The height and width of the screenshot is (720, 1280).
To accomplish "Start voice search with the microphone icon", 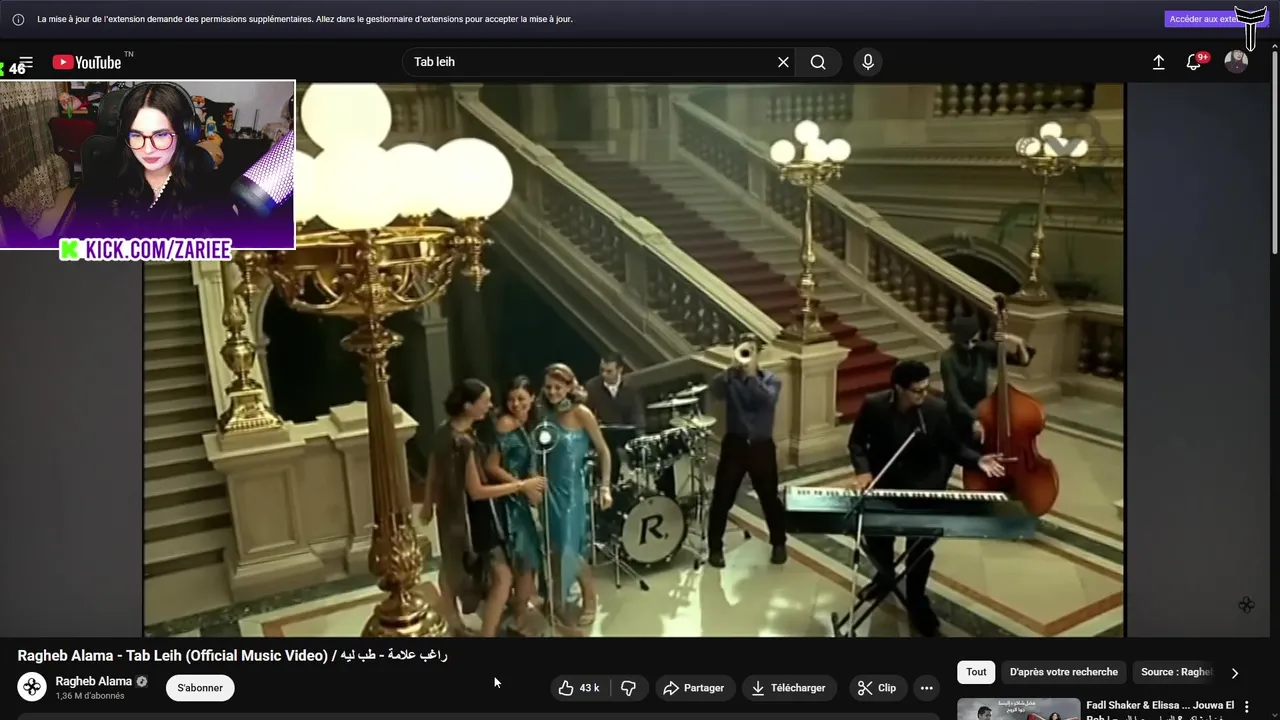I will [x=868, y=62].
